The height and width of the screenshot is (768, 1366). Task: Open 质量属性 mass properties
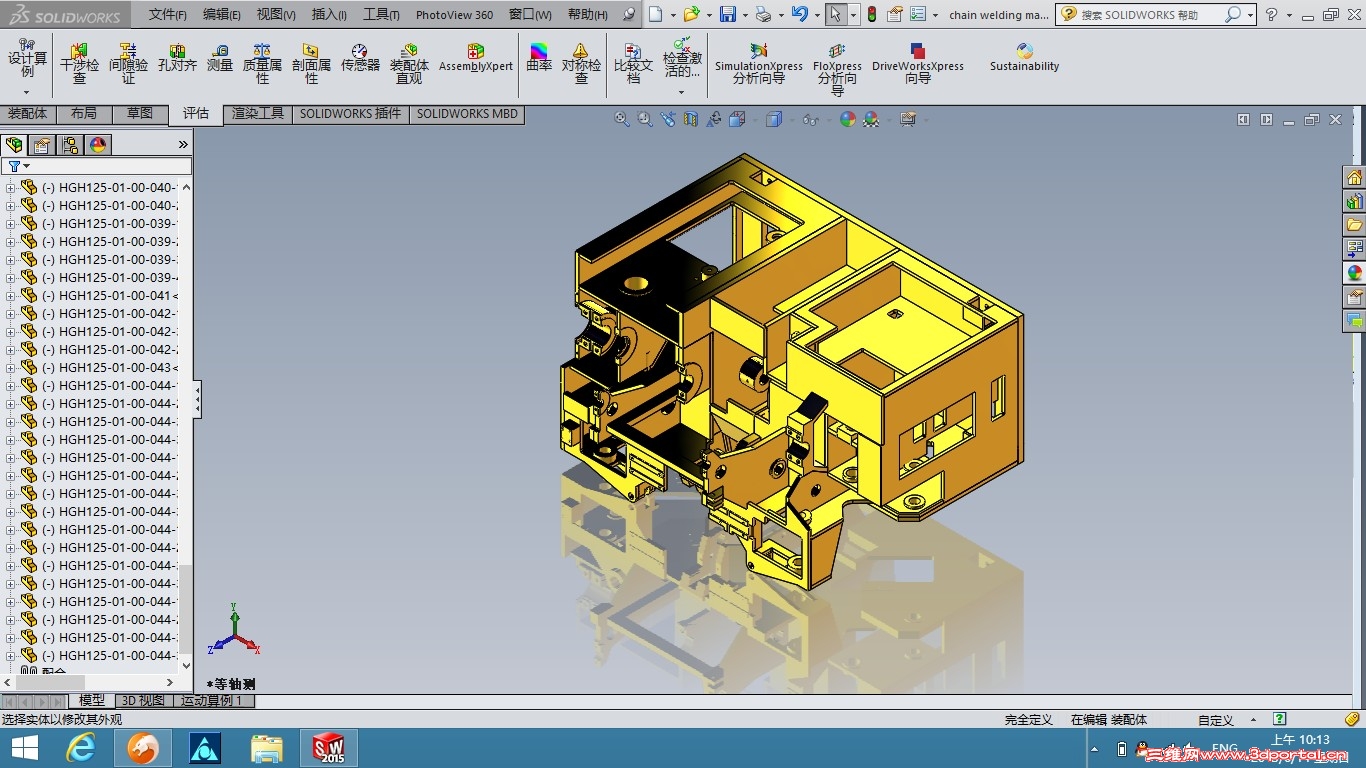262,63
